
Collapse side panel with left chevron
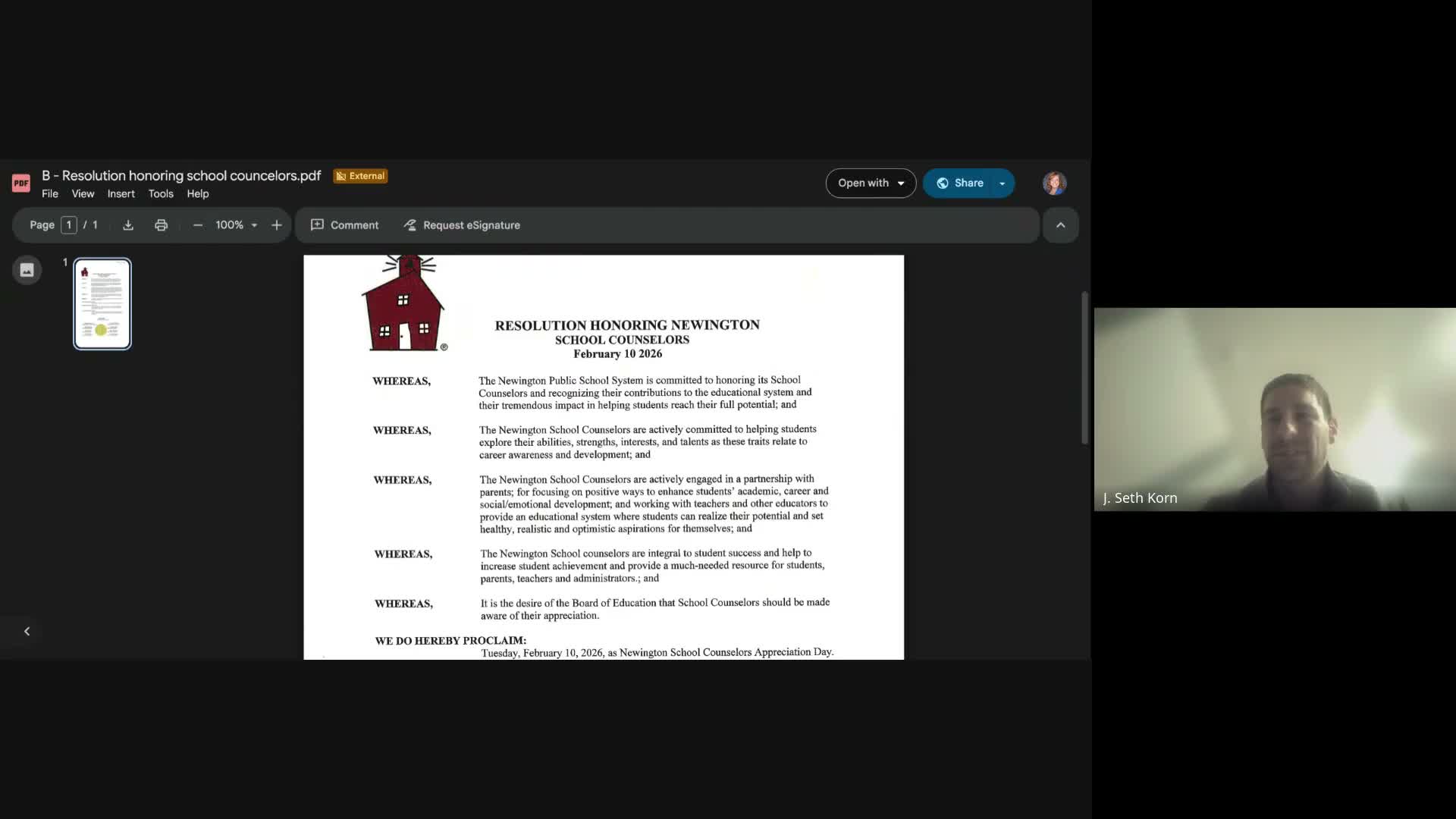tap(27, 631)
